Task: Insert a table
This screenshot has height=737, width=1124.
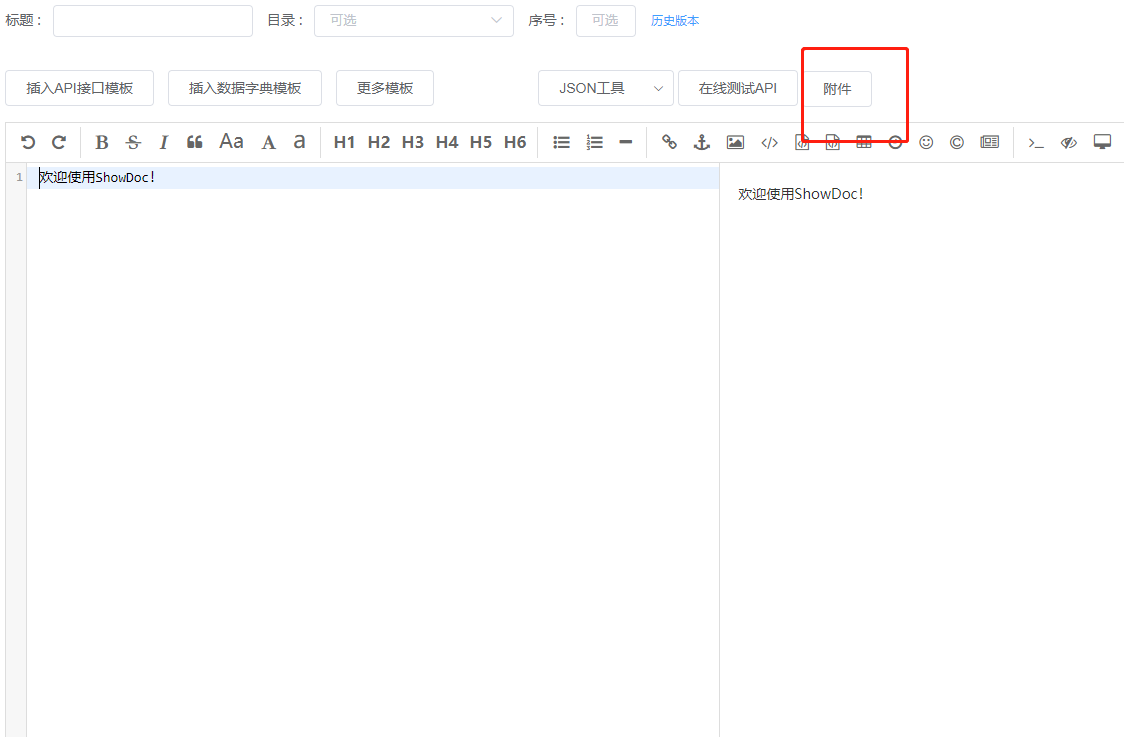Action: point(864,142)
